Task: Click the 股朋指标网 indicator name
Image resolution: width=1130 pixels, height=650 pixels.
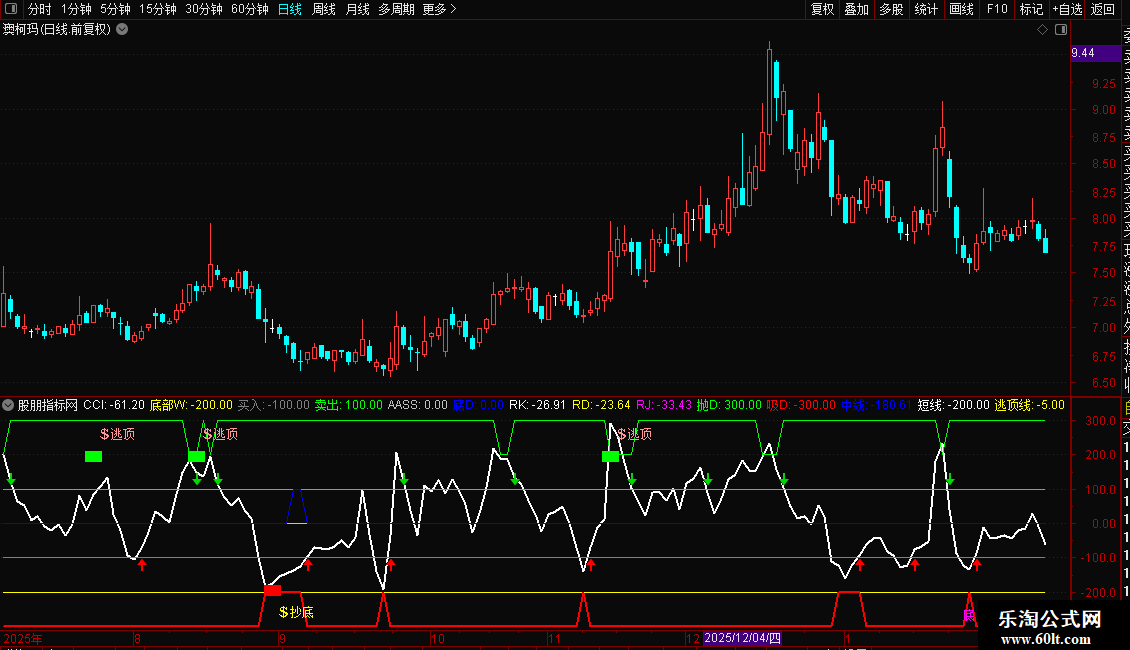Action: [48, 405]
